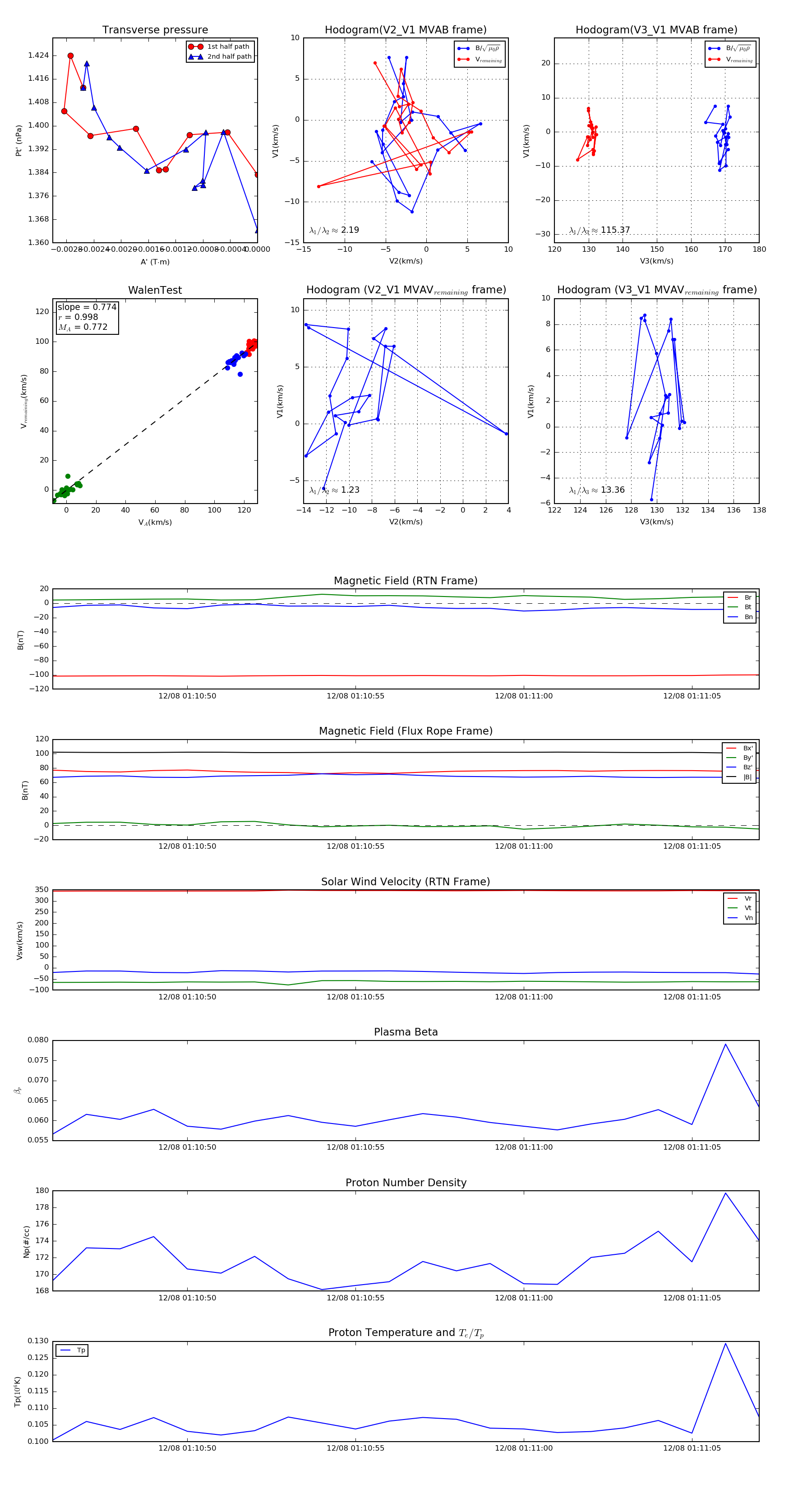
Task: Click red Br line in RTN magnetic field plot
Action: [x=406, y=676]
